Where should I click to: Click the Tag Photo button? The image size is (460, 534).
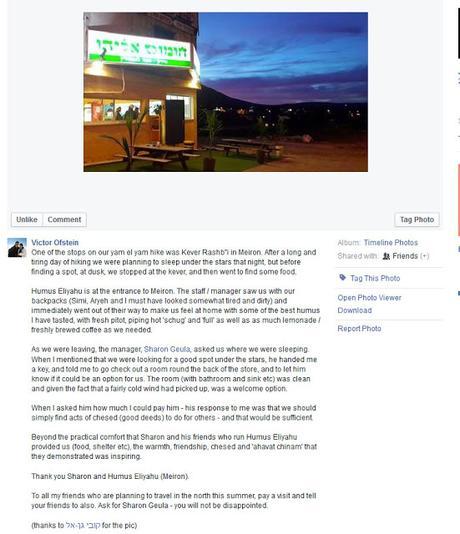pyautogui.click(x=417, y=220)
